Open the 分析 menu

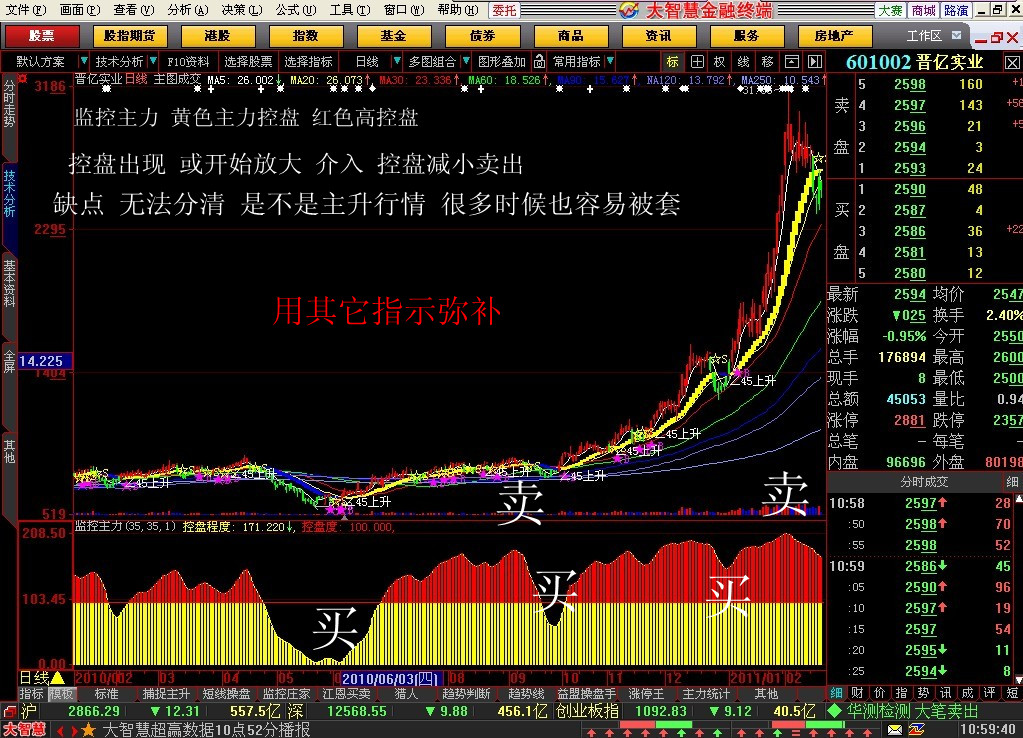[187, 10]
